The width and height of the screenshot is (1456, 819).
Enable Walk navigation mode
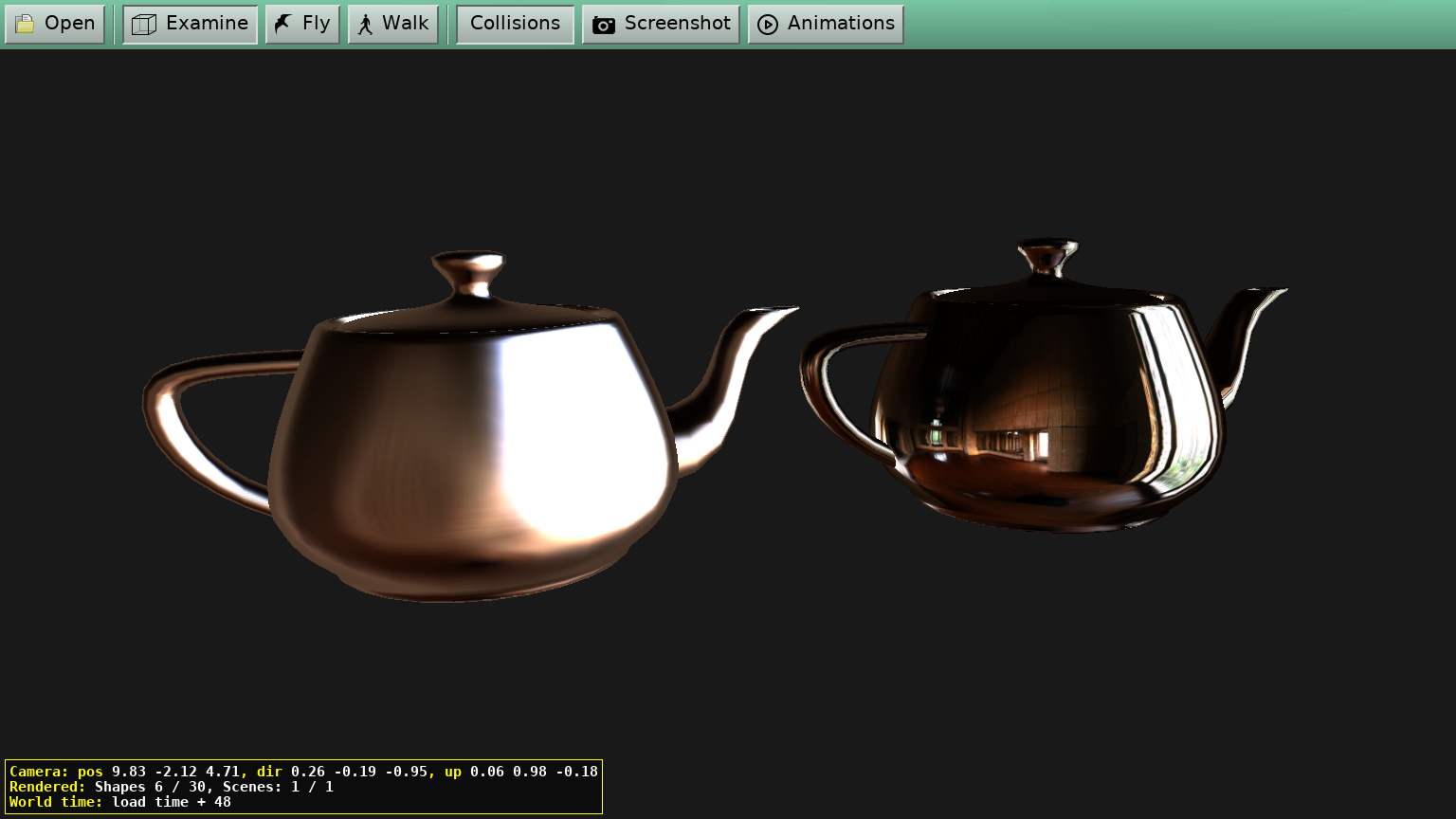(392, 23)
